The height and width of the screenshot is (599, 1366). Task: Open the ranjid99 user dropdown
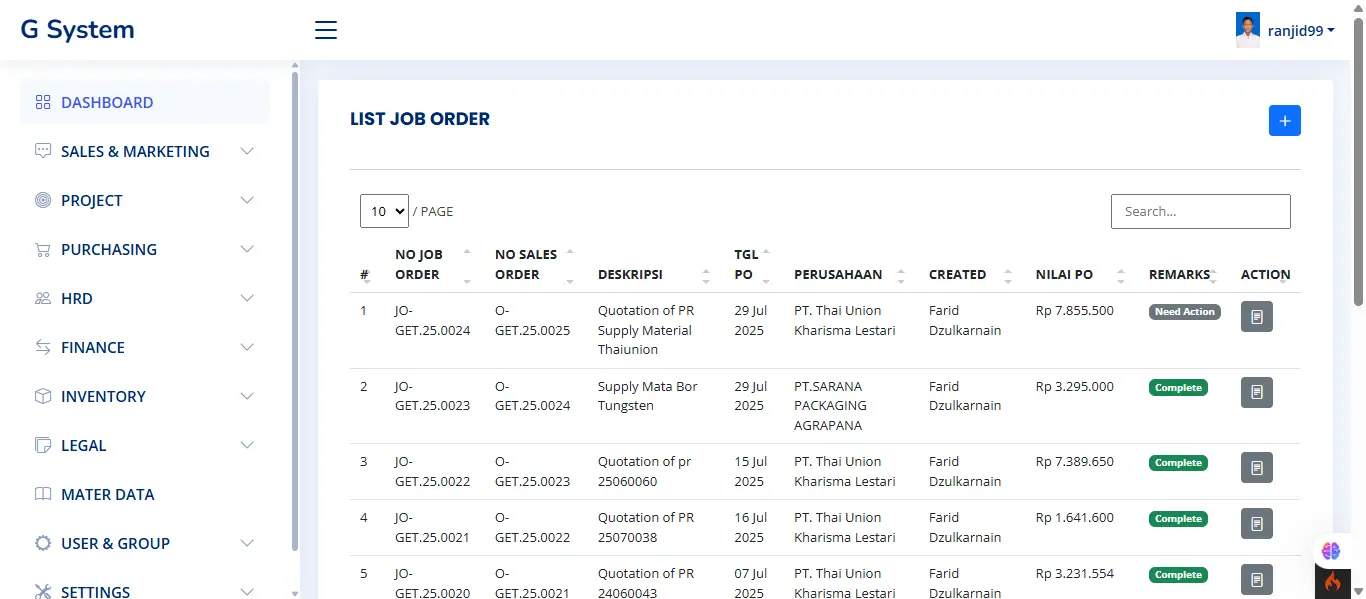coord(1301,31)
